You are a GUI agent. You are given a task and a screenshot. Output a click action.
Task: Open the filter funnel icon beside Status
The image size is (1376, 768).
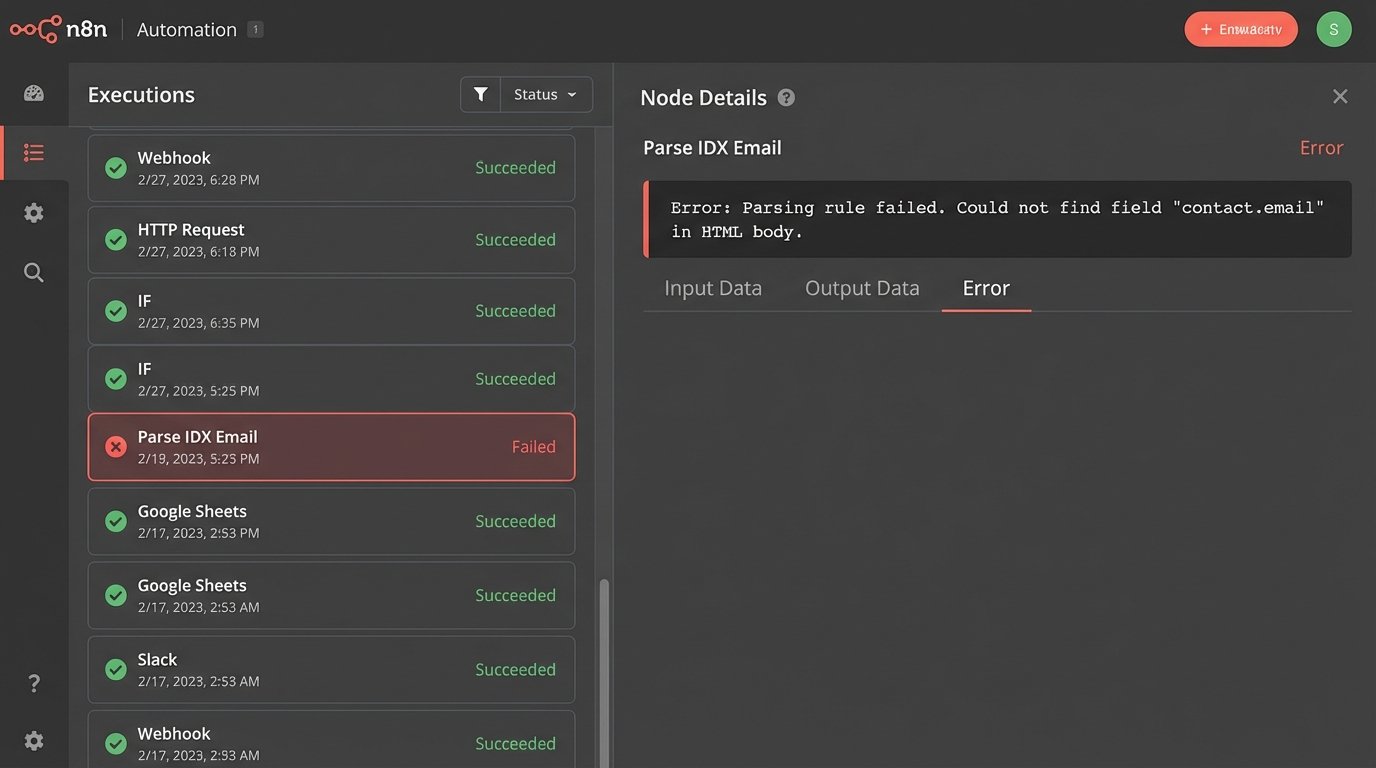click(480, 93)
